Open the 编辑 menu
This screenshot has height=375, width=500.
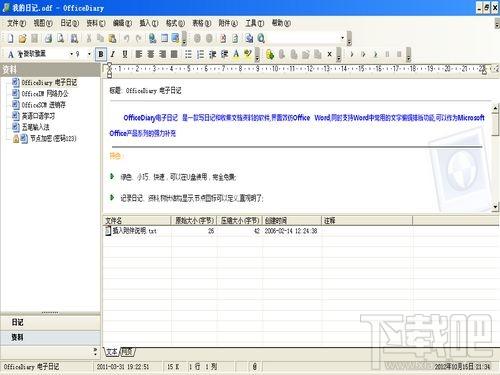coord(122,23)
